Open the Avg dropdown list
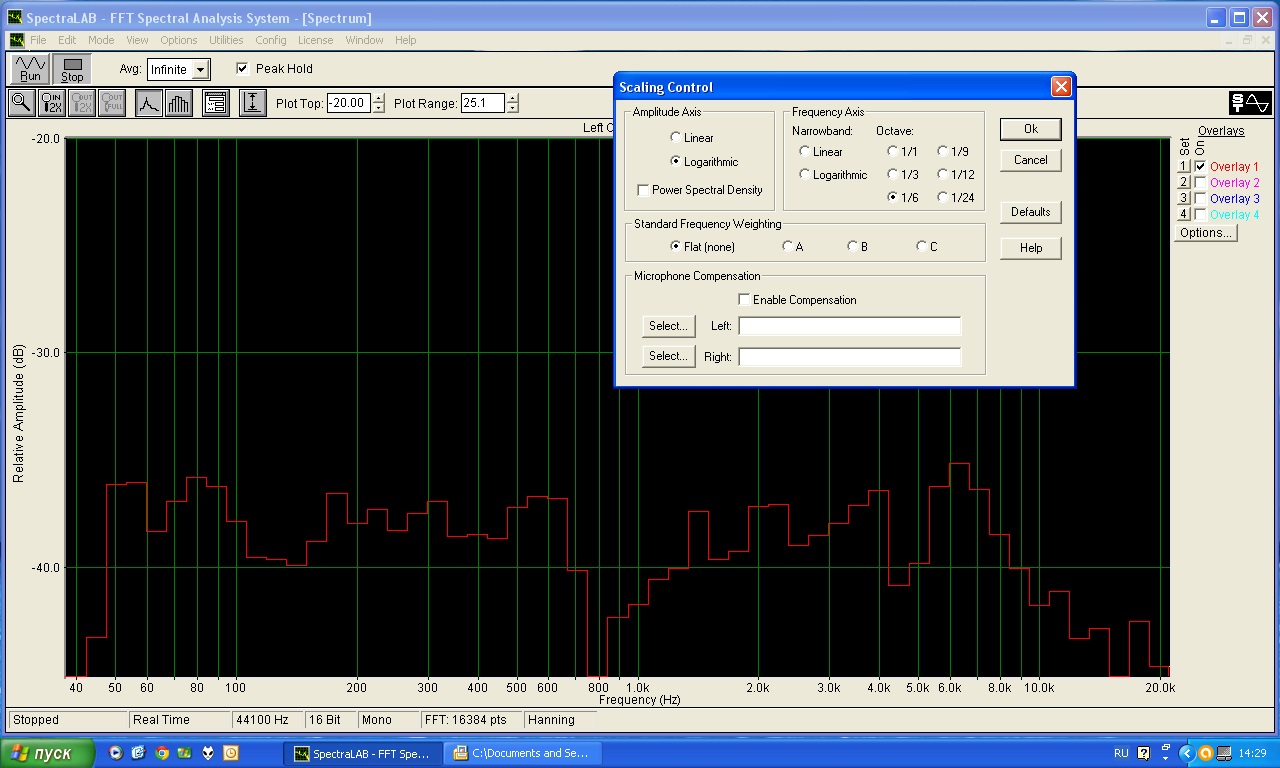Viewport: 1280px width, 768px height. click(x=201, y=70)
